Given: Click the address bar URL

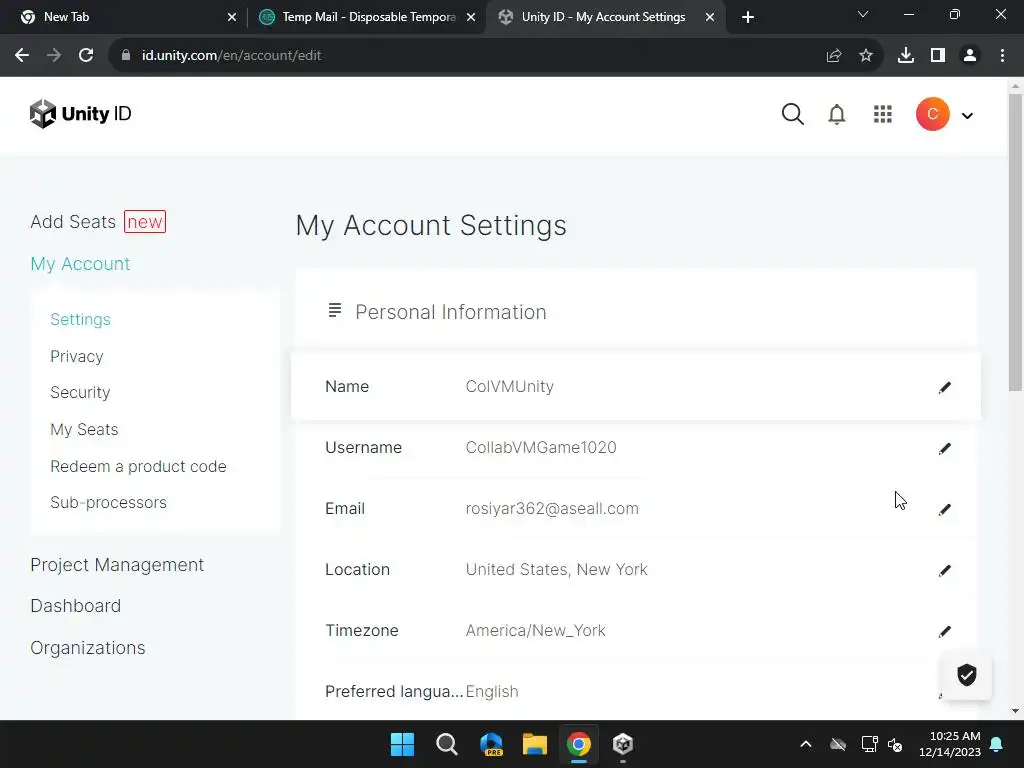Looking at the screenshot, I should click(231, 56).
